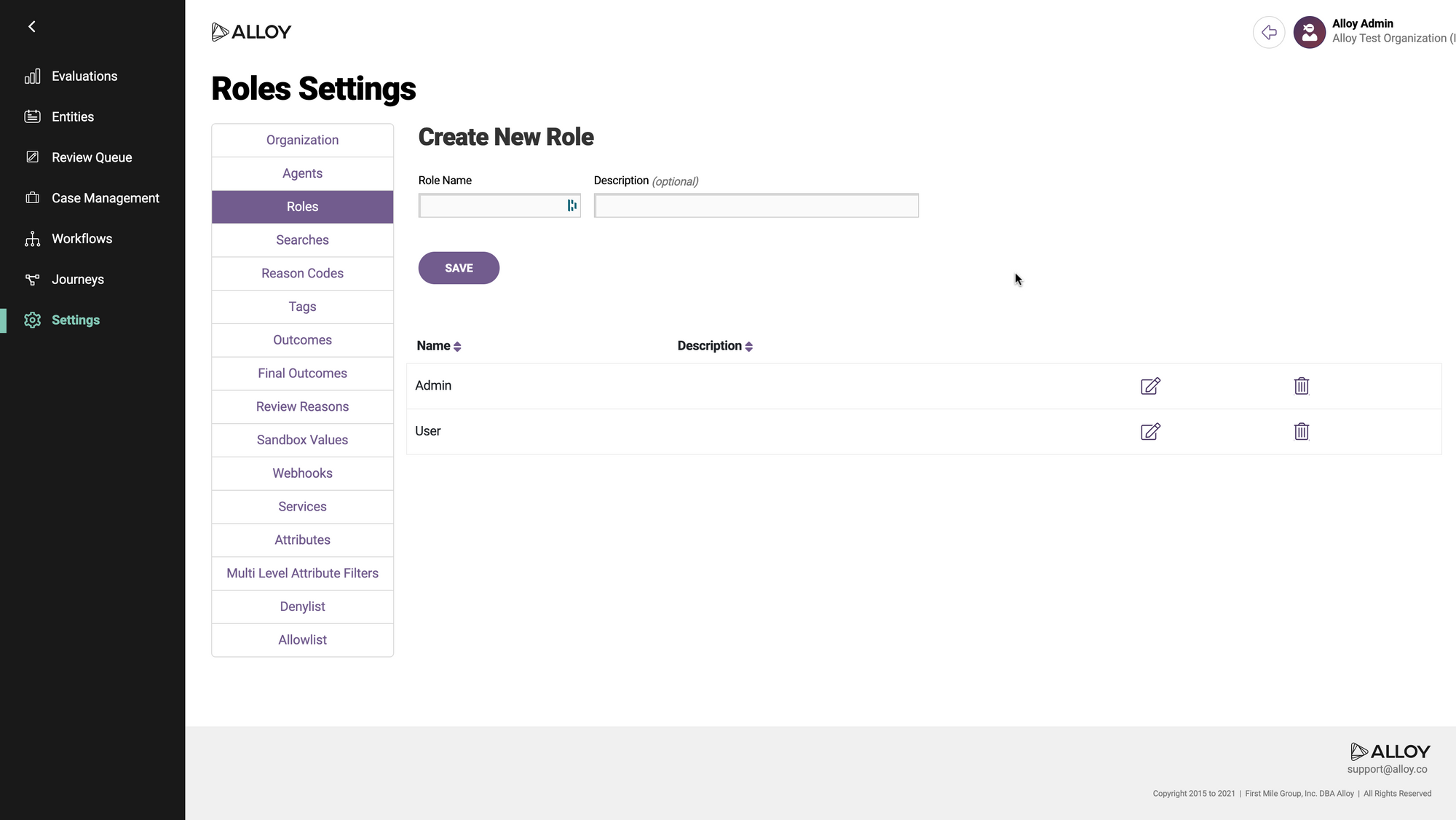1456x820 pixels.
Task: Focus the Role Name input field
Action: coord(491,206)
